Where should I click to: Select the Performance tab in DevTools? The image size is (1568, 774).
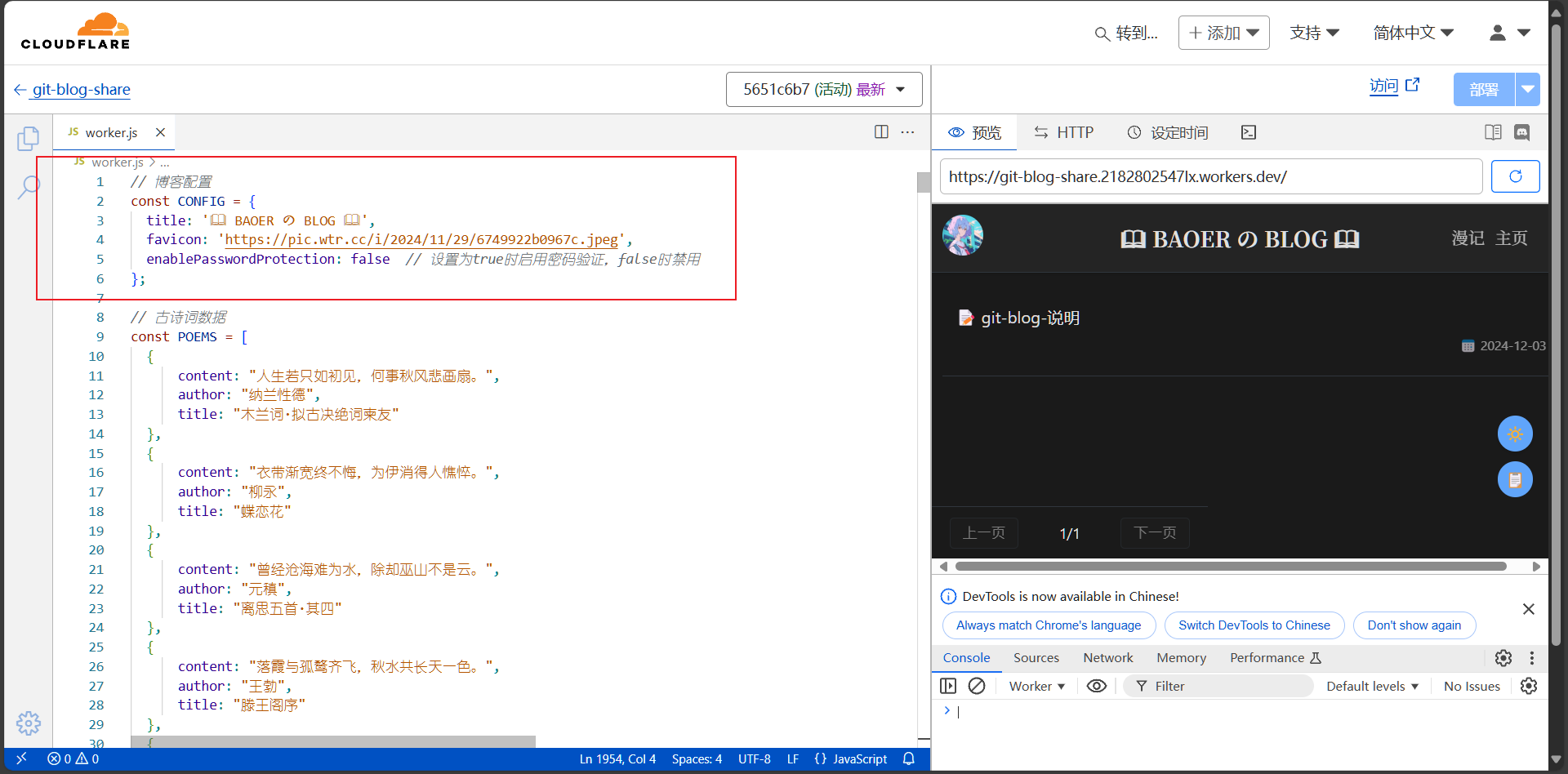point(1274,658)
